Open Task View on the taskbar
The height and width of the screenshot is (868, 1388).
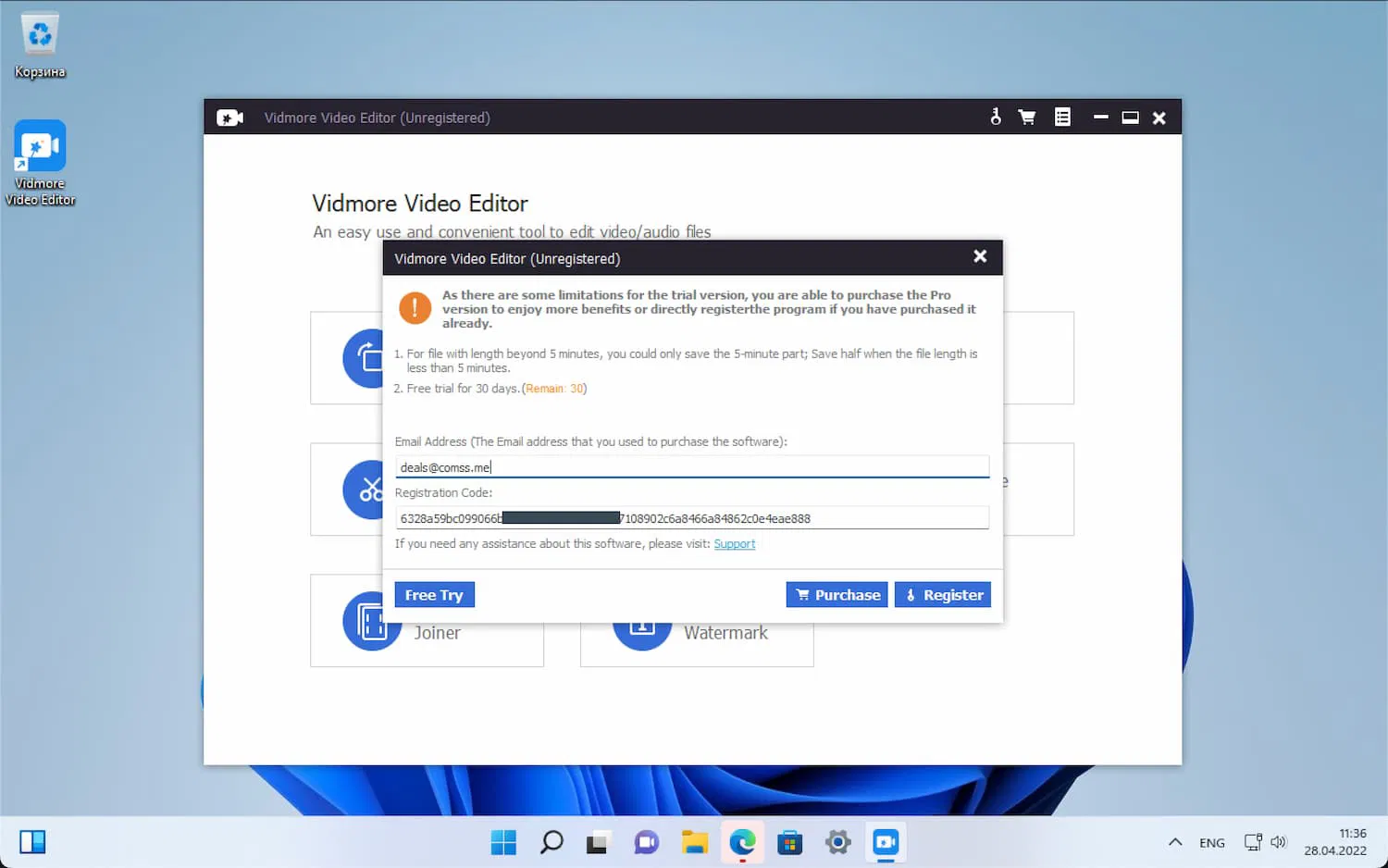(598, 842)
